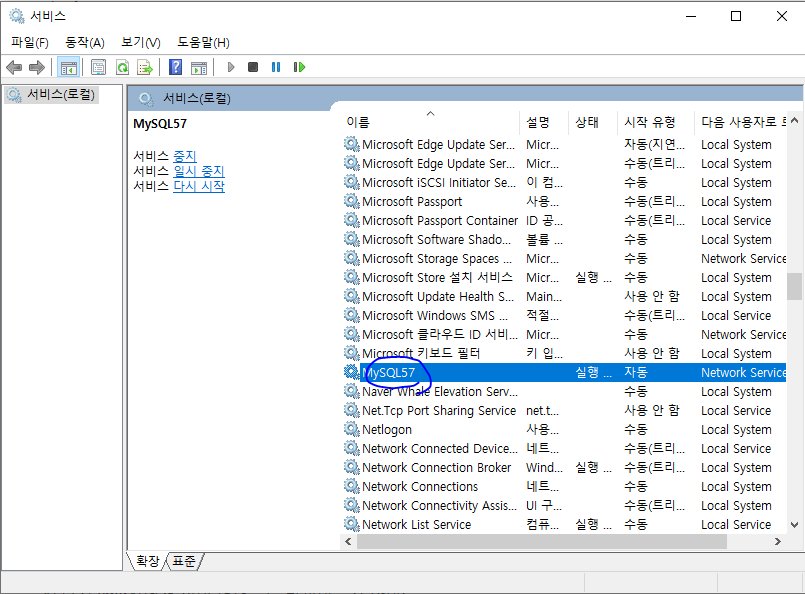Click the horizontal scrollbar thumb
The image size is (805, 594).
click(x=542, y=542)
